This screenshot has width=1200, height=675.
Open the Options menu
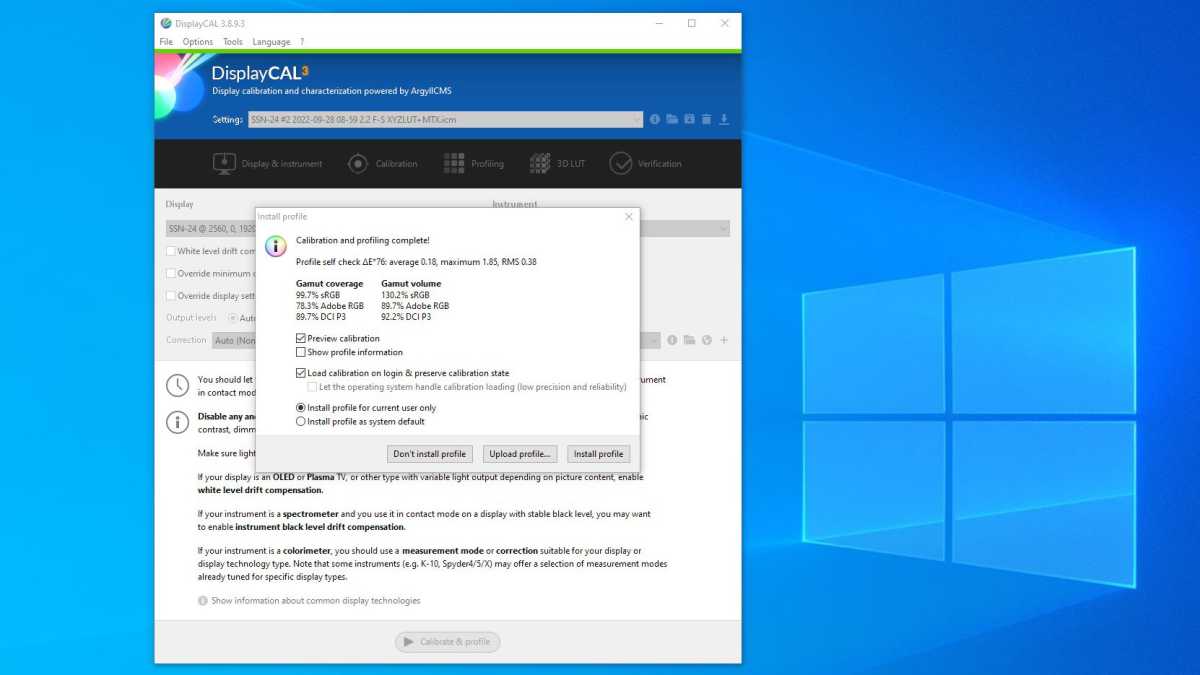(x=198, y=42)
